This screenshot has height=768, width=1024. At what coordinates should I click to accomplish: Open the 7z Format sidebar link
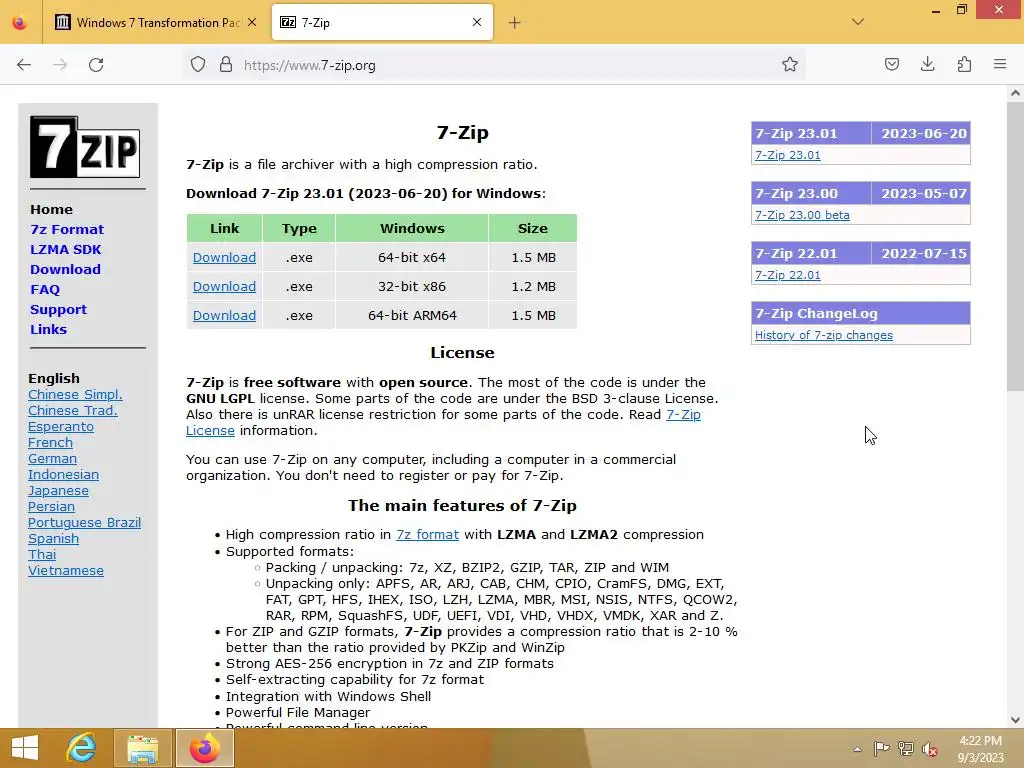[67, 229]
